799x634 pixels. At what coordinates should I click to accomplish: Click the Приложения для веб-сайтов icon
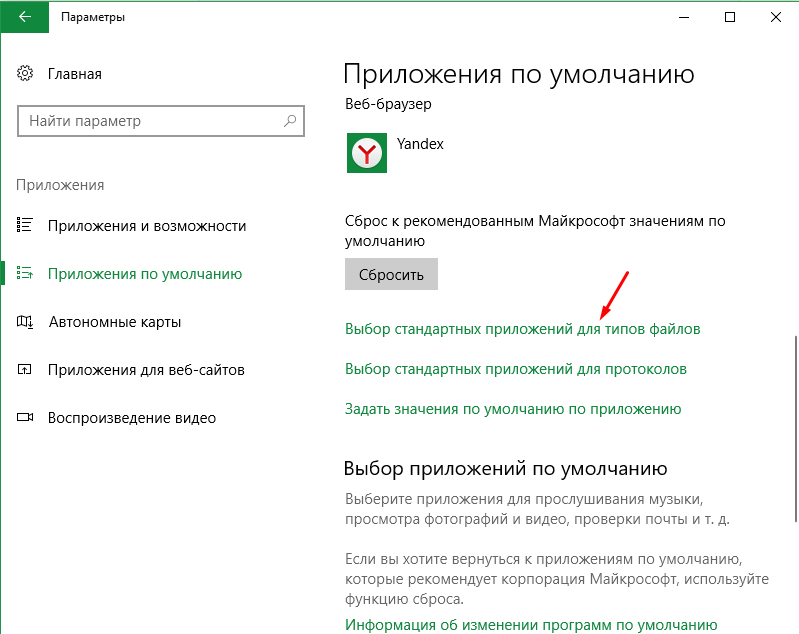(x=24, y=369)
